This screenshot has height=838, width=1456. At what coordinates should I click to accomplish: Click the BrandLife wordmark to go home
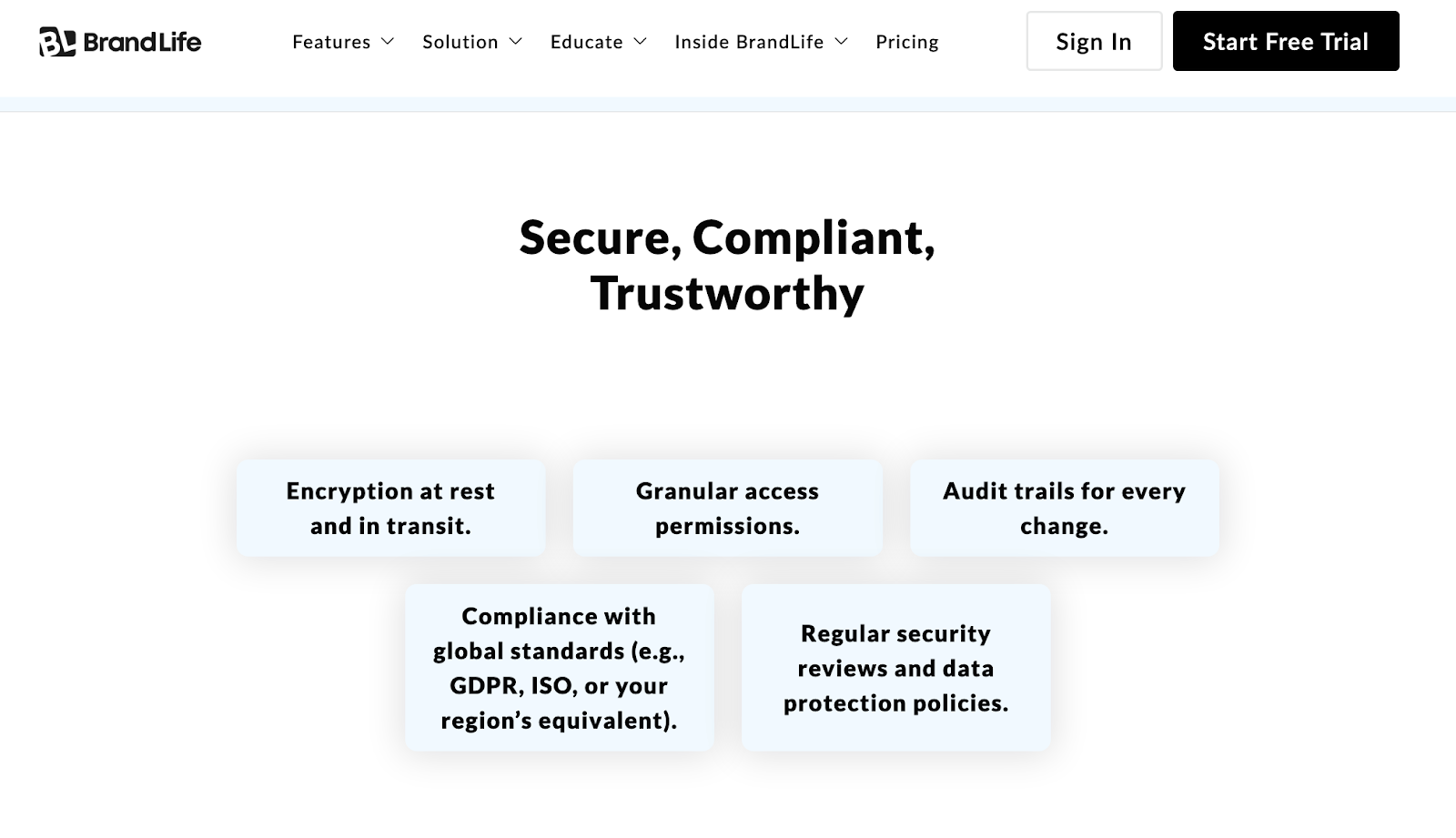coord(141,40)
